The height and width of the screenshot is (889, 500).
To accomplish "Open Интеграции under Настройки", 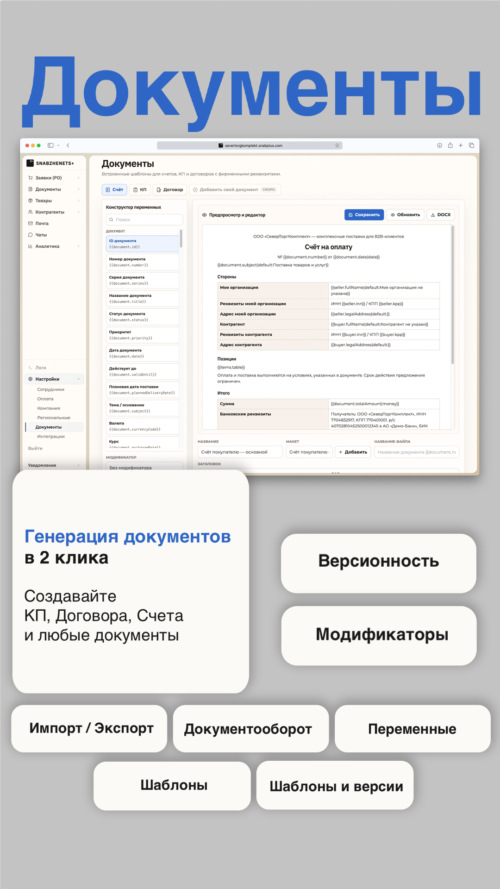I will click(51, 437).
